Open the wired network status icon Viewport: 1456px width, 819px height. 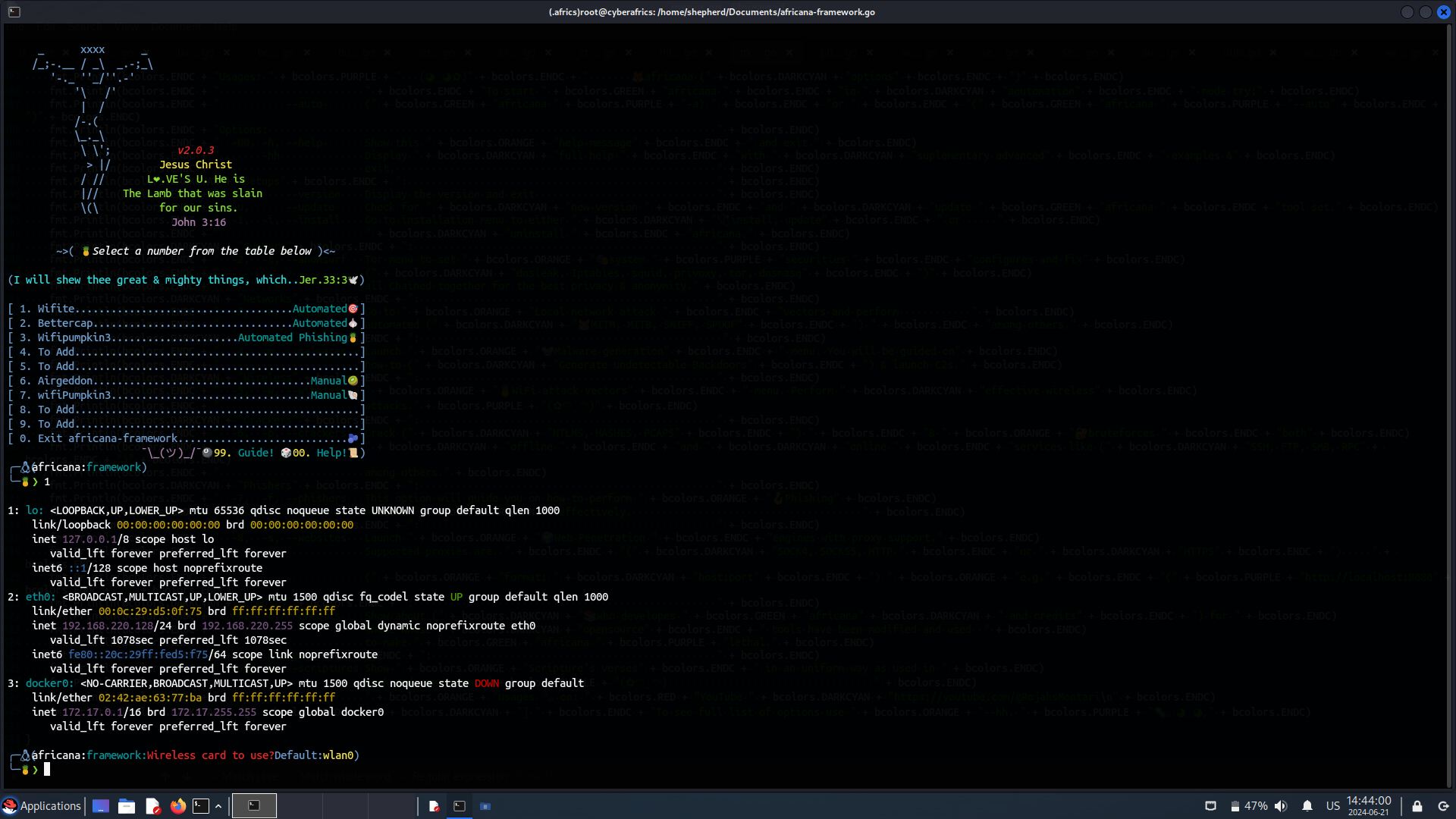[1211, 806]
